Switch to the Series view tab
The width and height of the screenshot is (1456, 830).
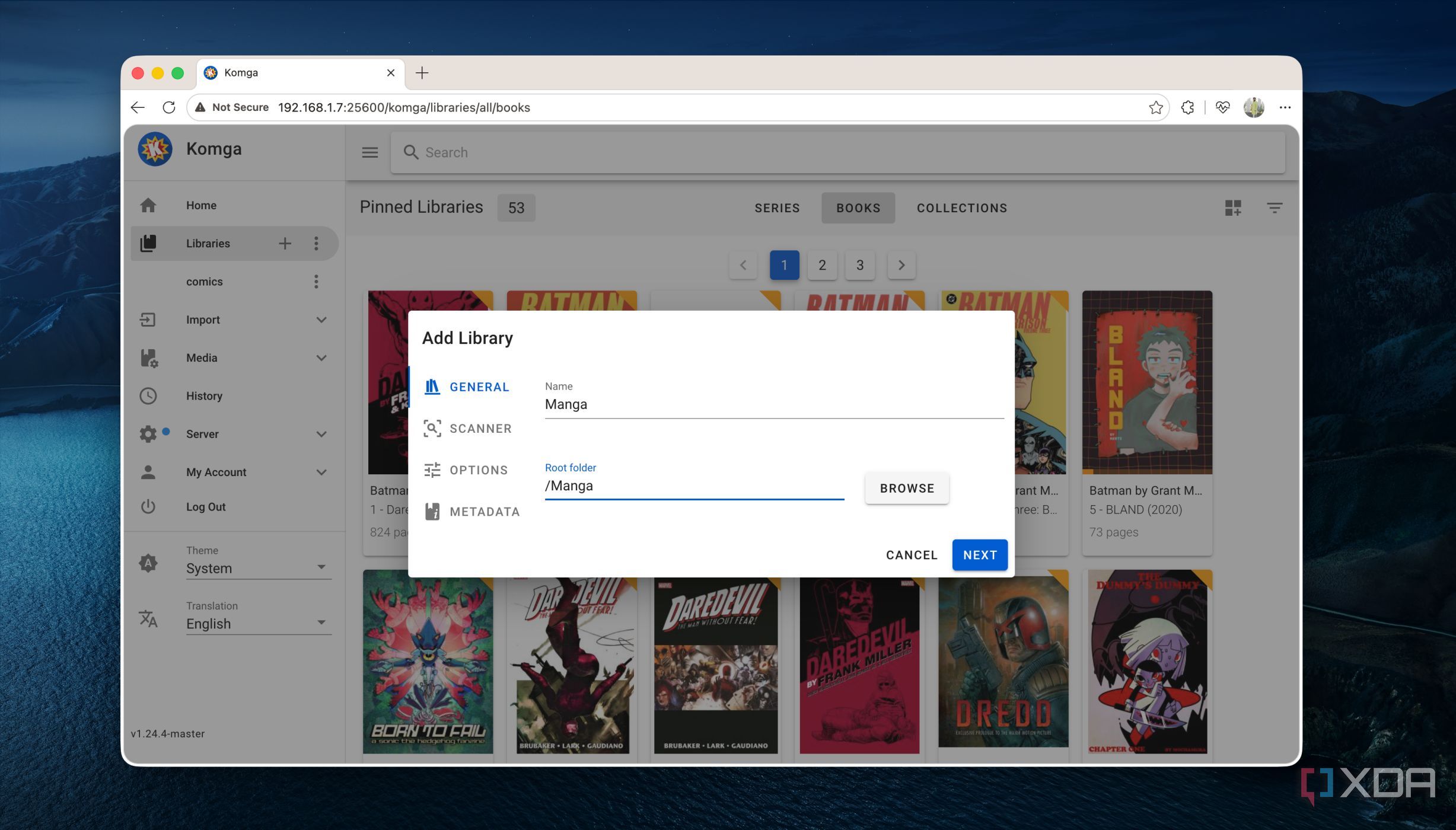[x=777, y=208]
